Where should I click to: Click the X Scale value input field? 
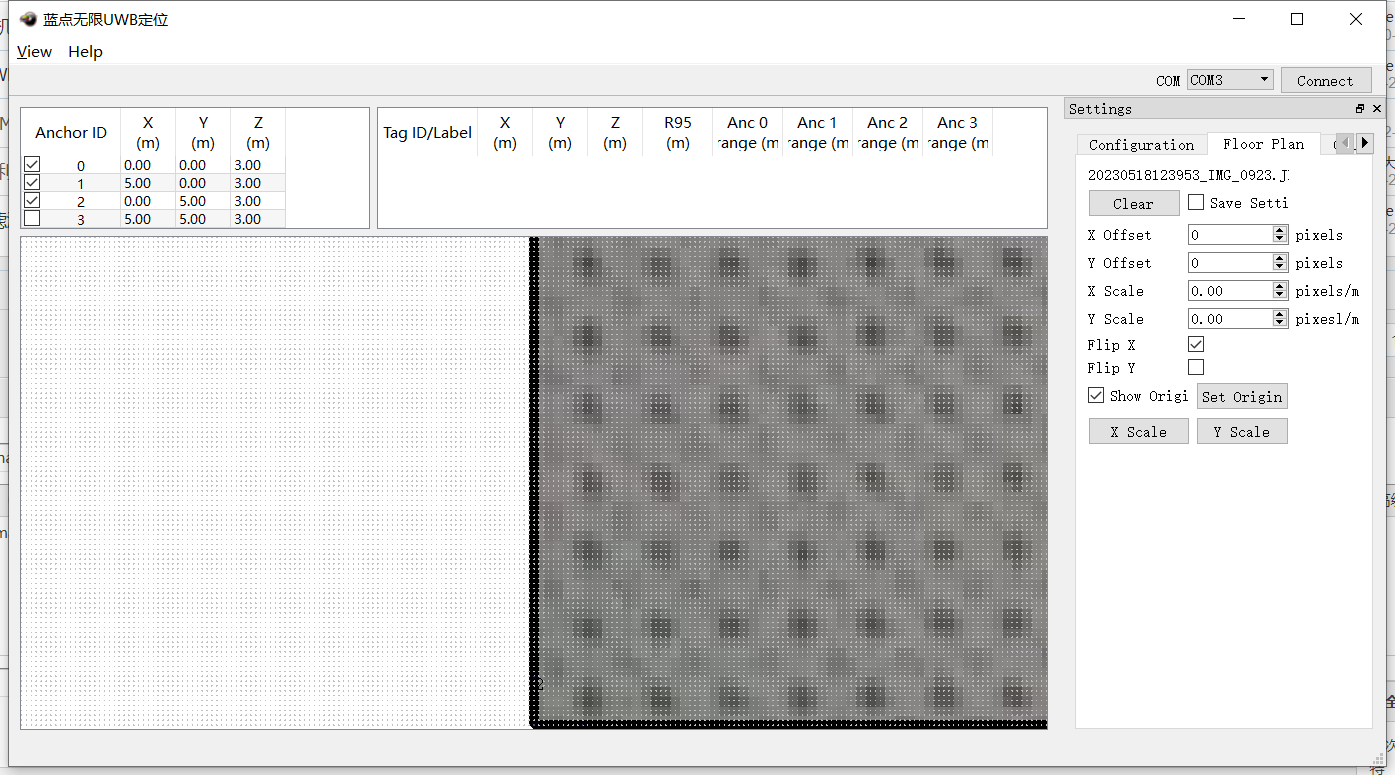[x=1229, y=291]
